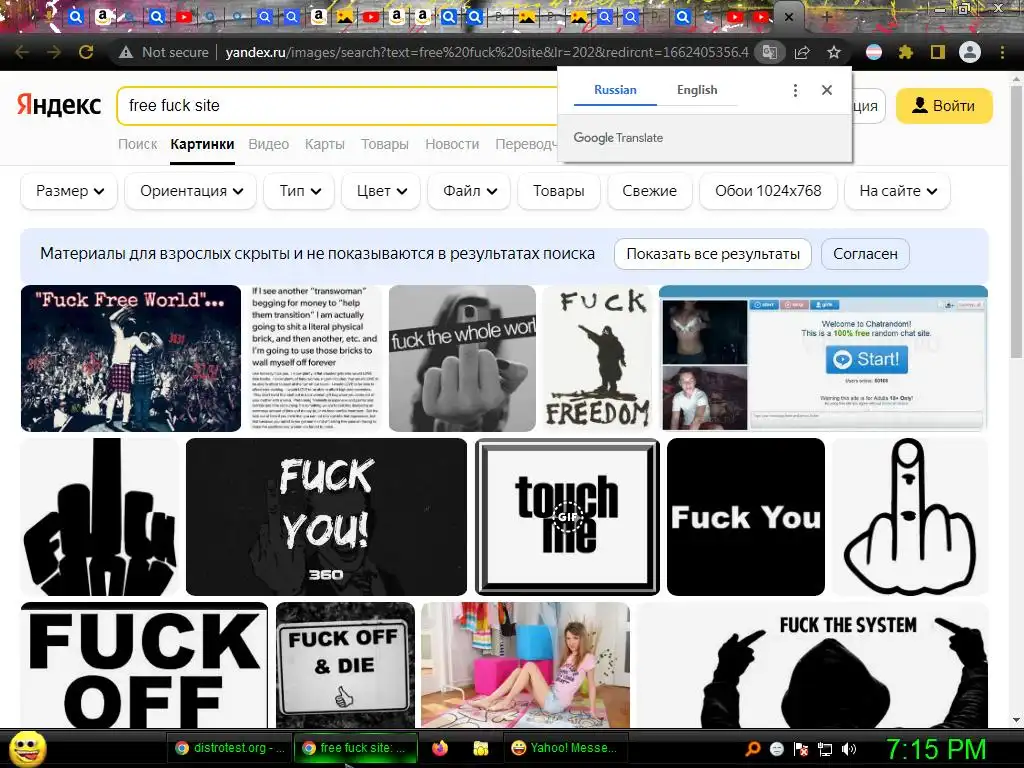Go back using the browser back arrow
Image resolution: width=1024 pixels, height=768 pixels.
(x=22, y=52)
